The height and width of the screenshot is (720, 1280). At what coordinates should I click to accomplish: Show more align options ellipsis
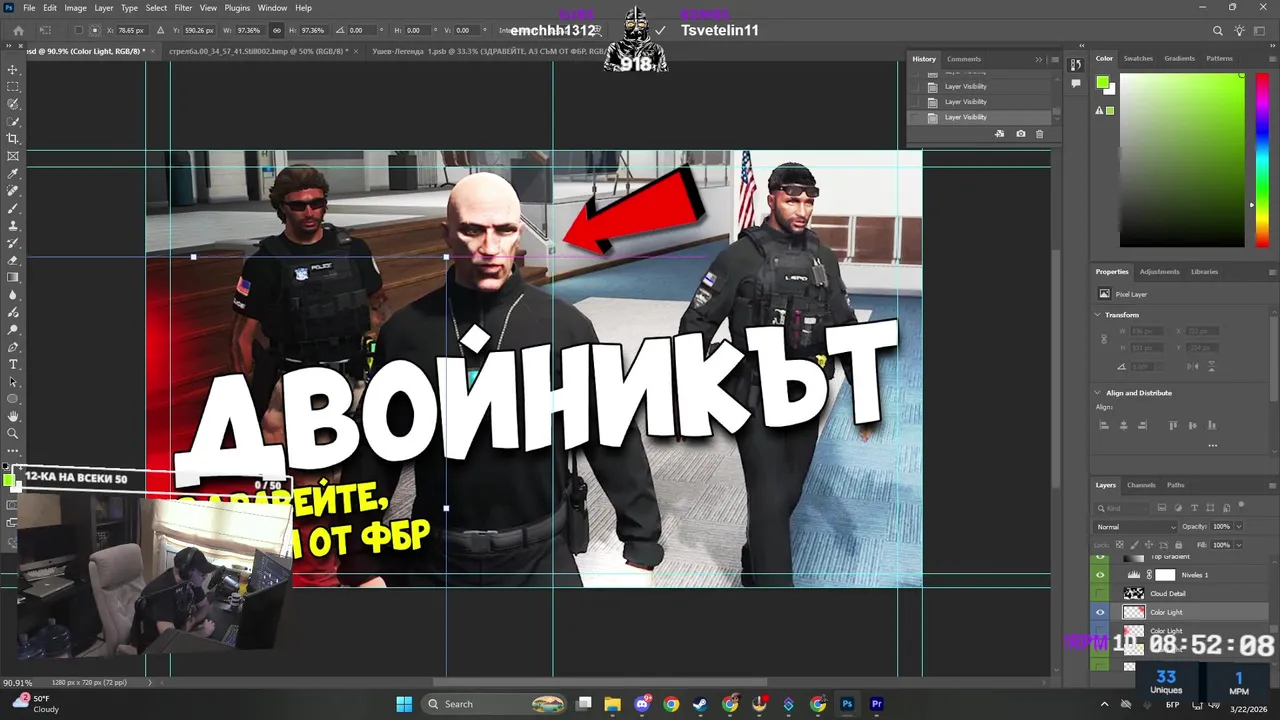point(1212,445)
